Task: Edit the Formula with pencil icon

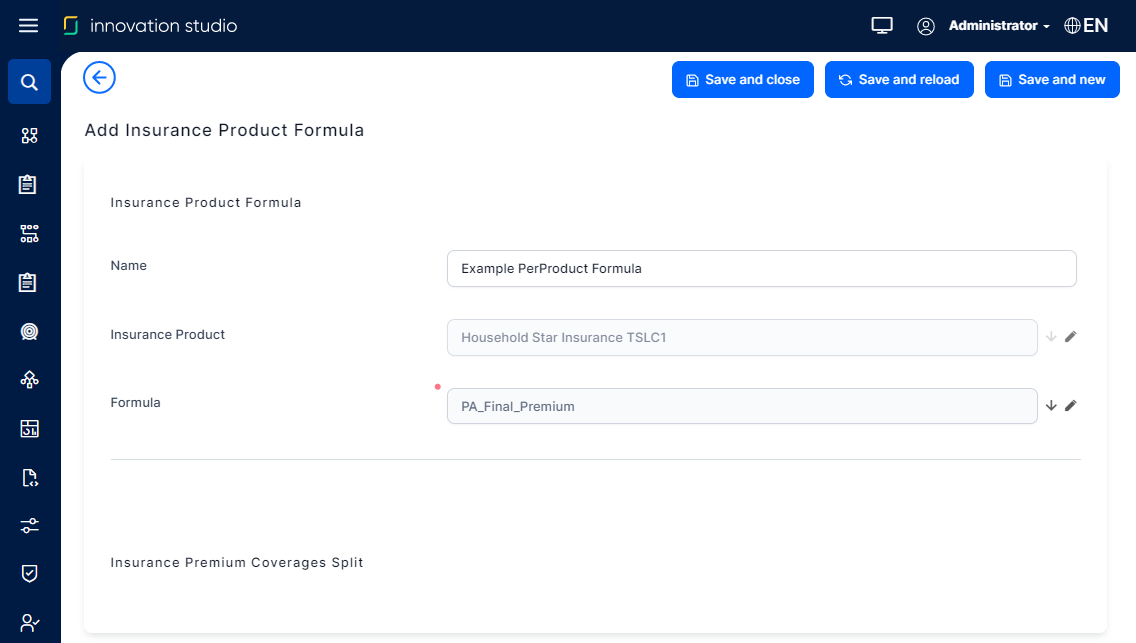Action: (1071, 406)
